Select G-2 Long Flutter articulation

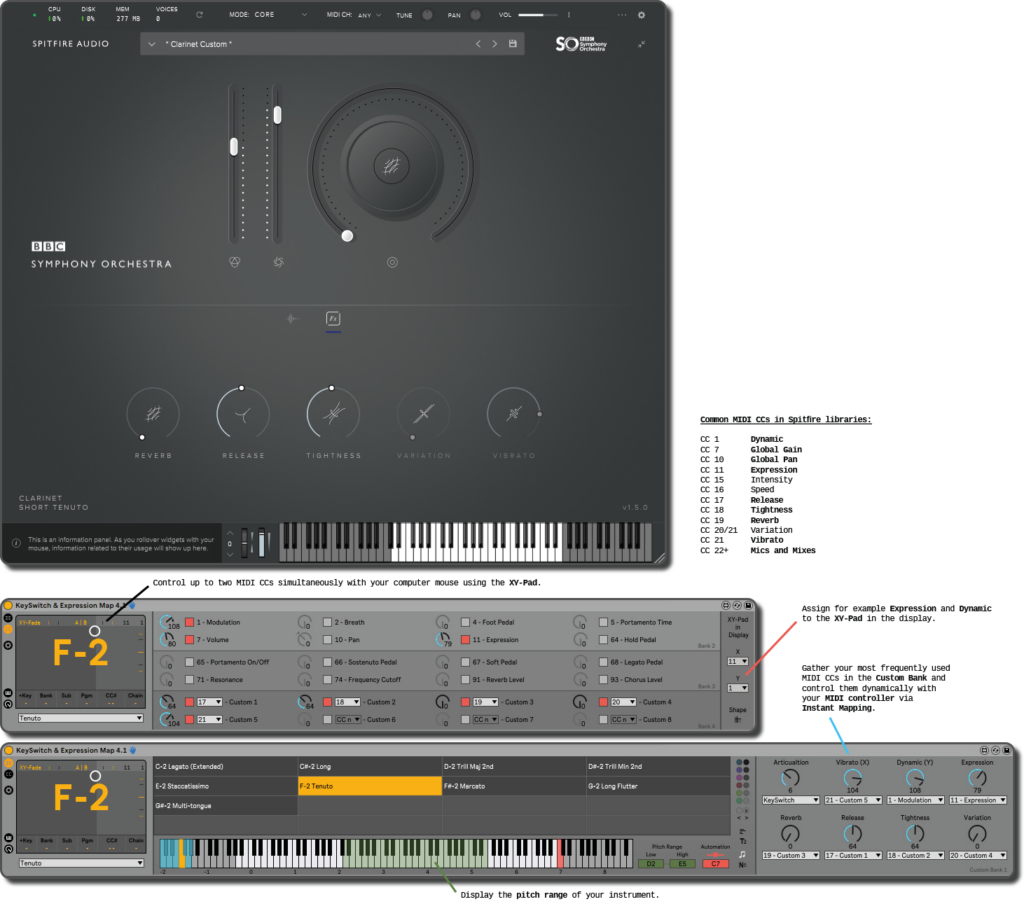[658, 786]
